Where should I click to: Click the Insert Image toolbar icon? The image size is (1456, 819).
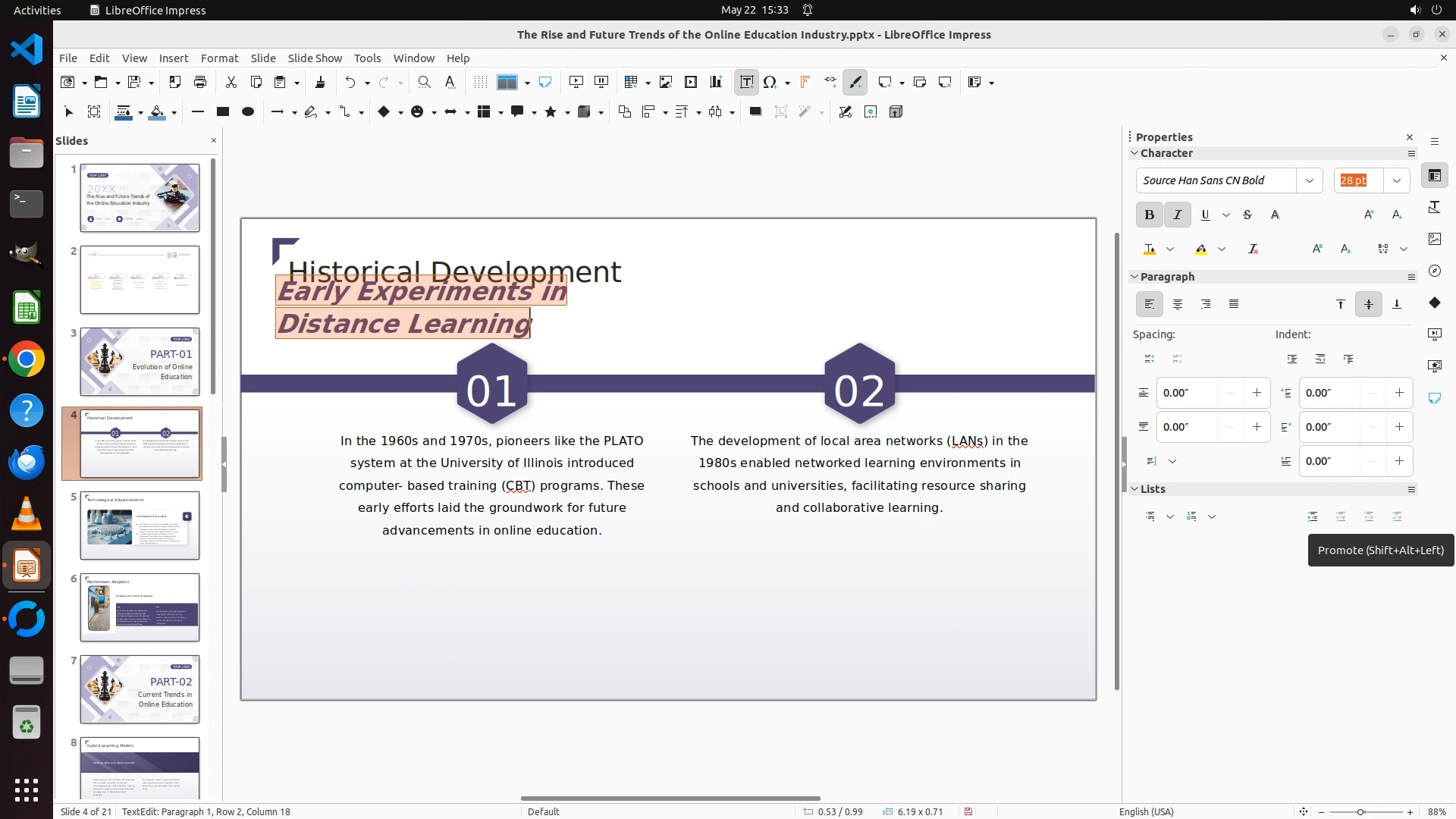(x=665, y=82)
